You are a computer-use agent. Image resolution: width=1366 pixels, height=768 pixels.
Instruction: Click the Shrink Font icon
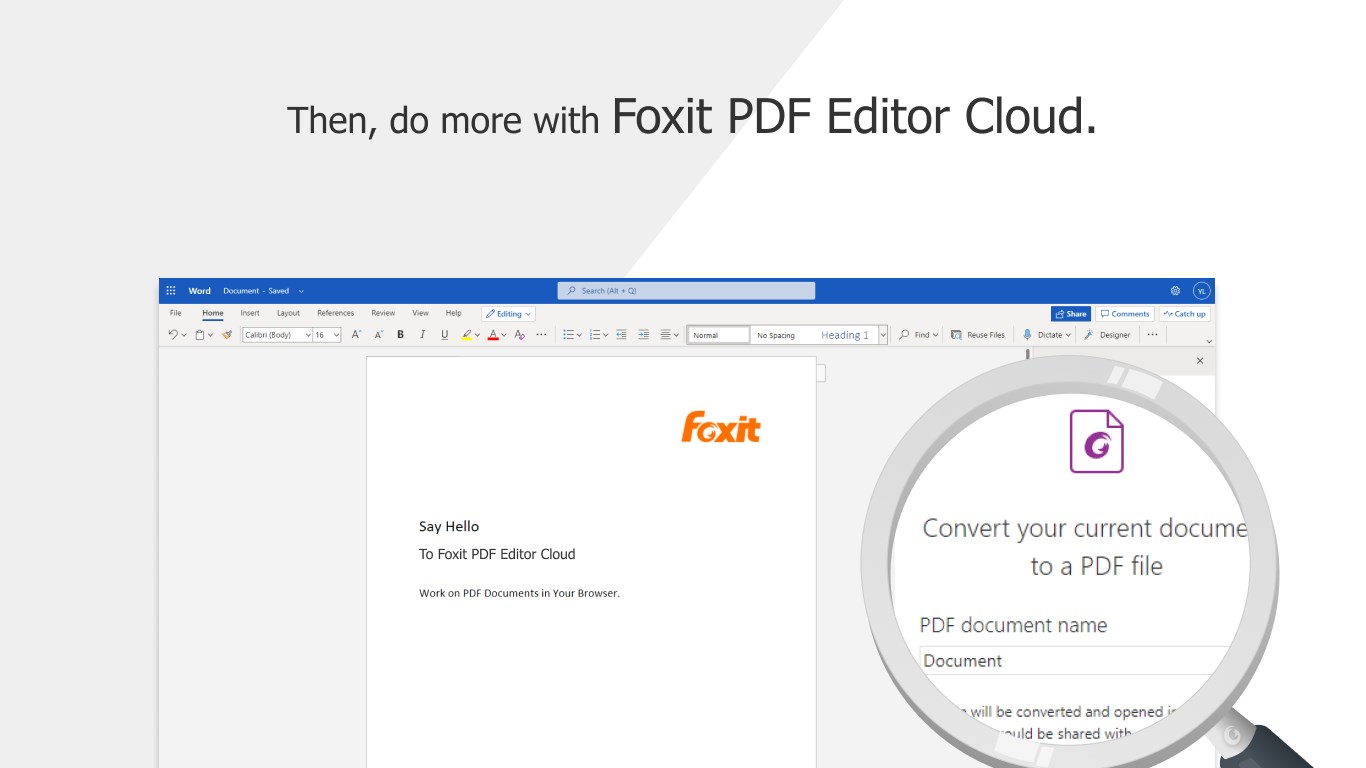pos(378,335)
